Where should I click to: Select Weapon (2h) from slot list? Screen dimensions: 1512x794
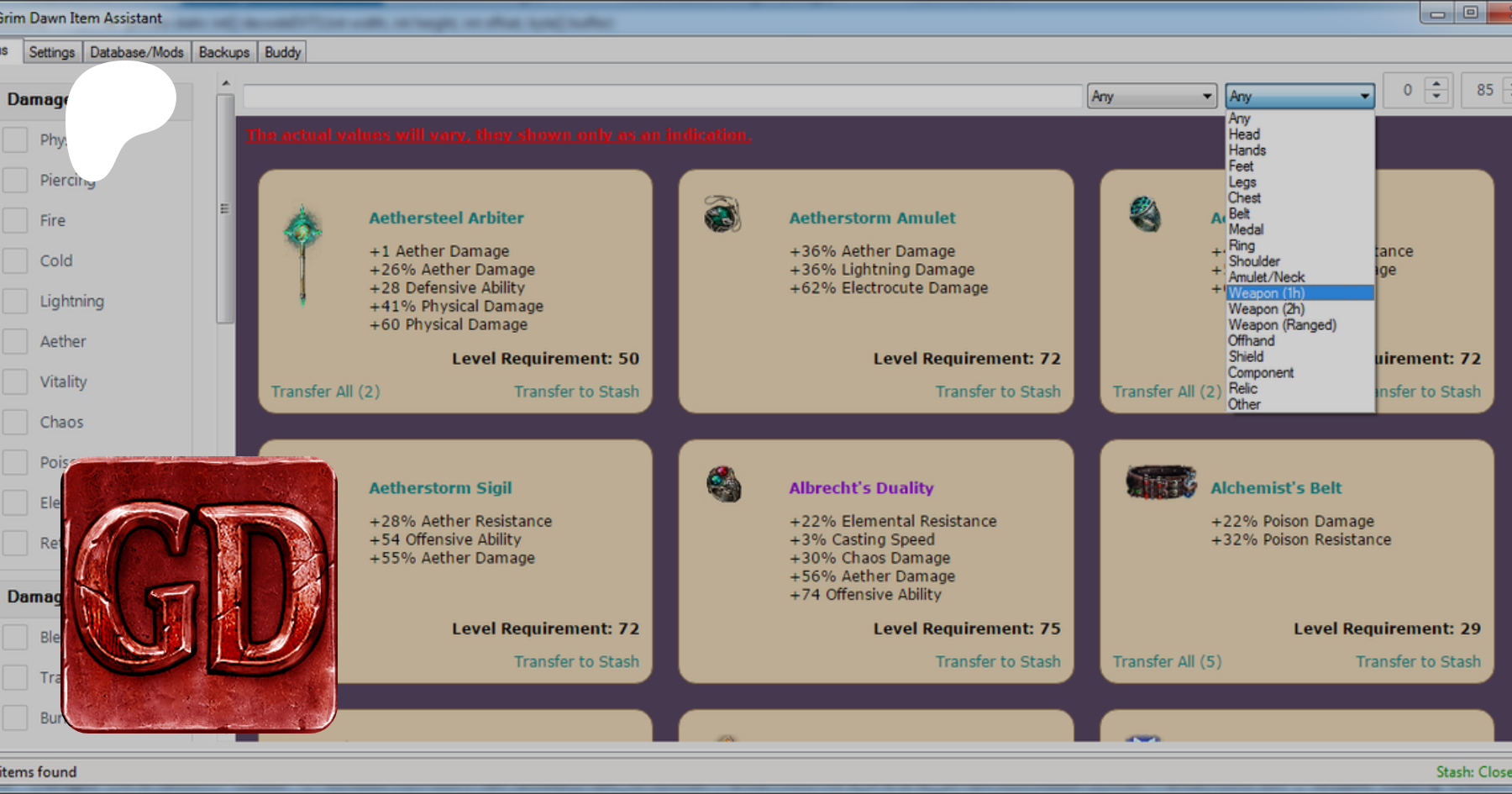pos(1266,309)
